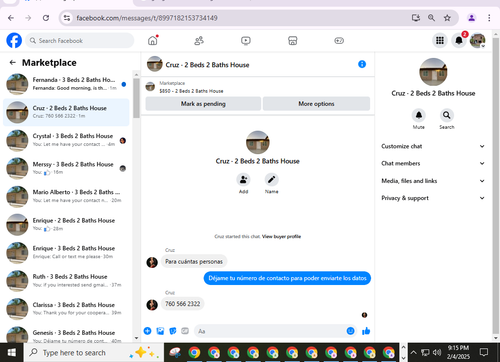Image resolution: width=500 pixels, height=362 pixels.
Task: Go back using the Marketplace back arrow
Action: pyautogui.click(x=13, y=62)
